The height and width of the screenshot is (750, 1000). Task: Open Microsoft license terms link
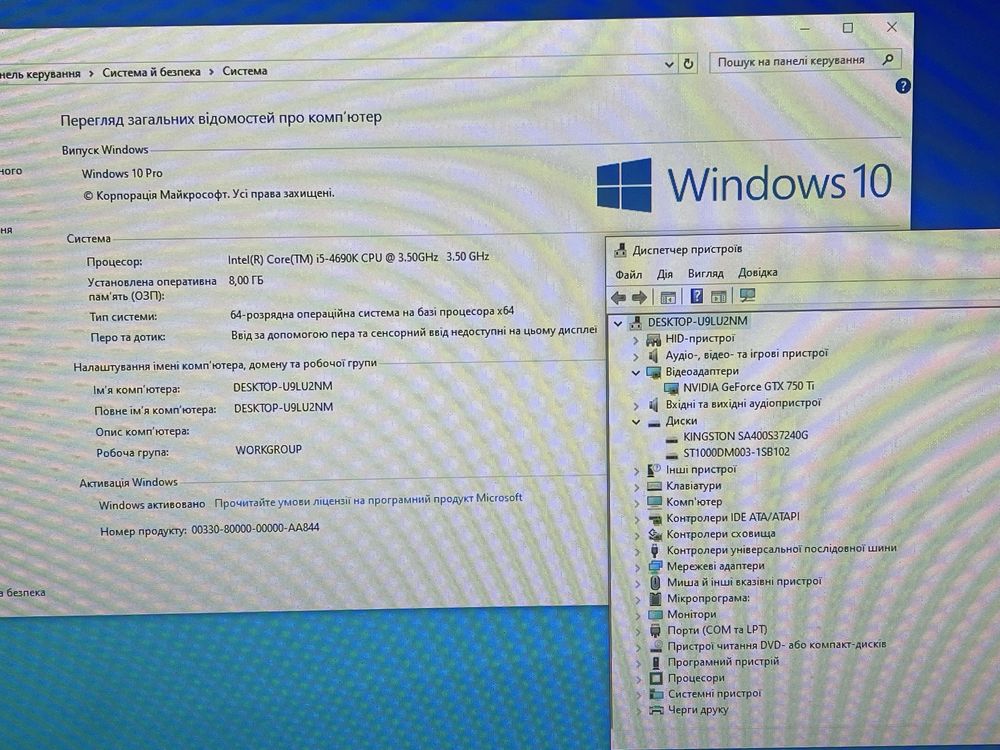[x=368, y=499]
